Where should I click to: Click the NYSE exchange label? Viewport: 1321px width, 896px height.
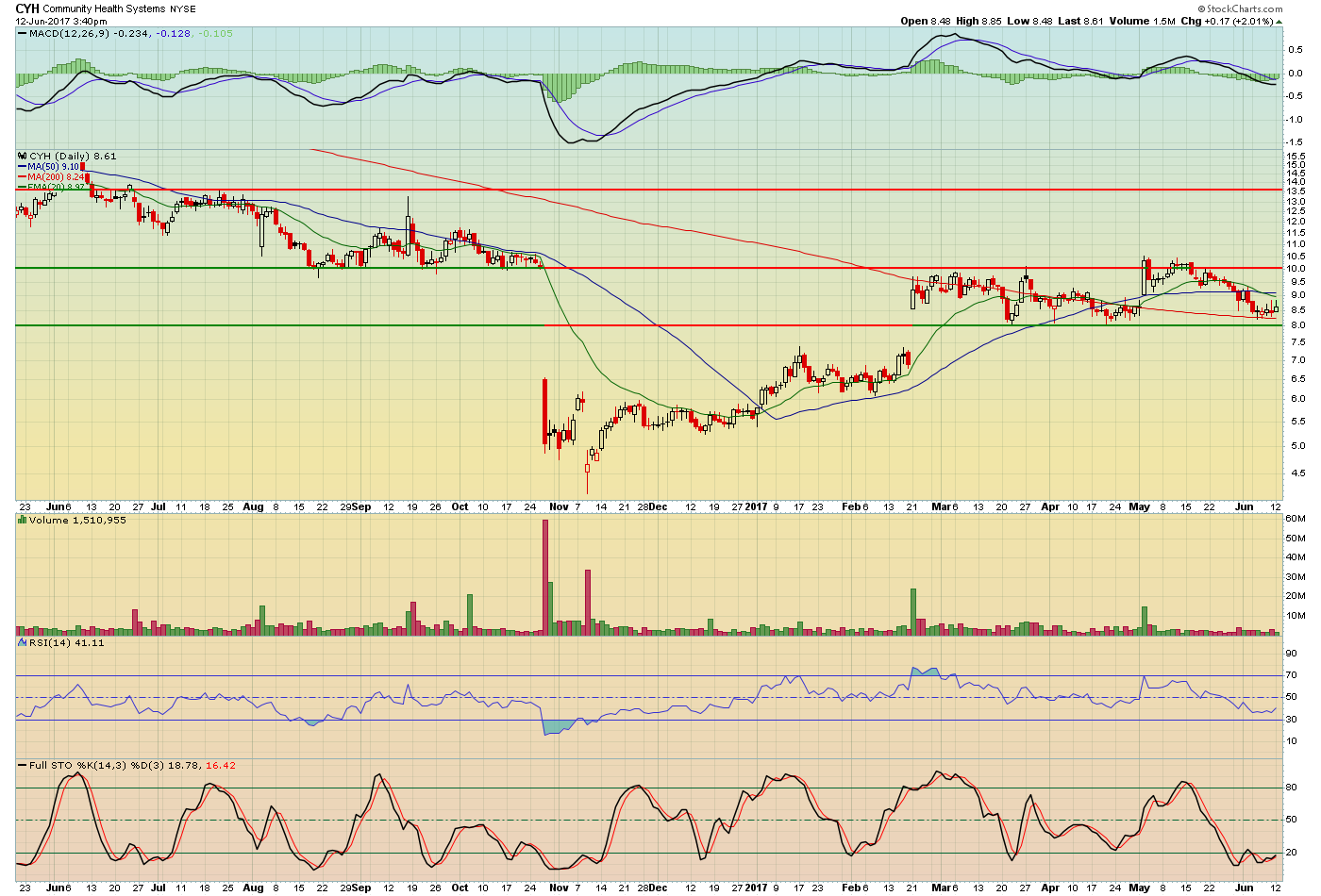182,9
